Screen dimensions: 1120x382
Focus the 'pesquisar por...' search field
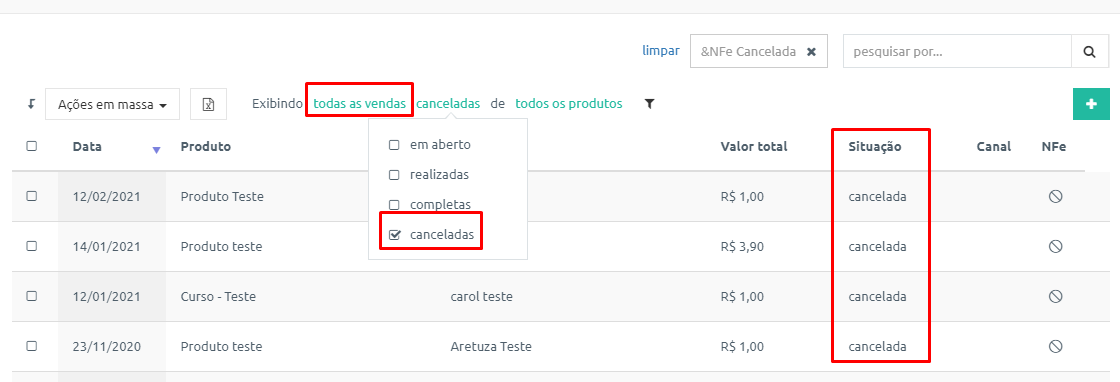pos(957,51)
